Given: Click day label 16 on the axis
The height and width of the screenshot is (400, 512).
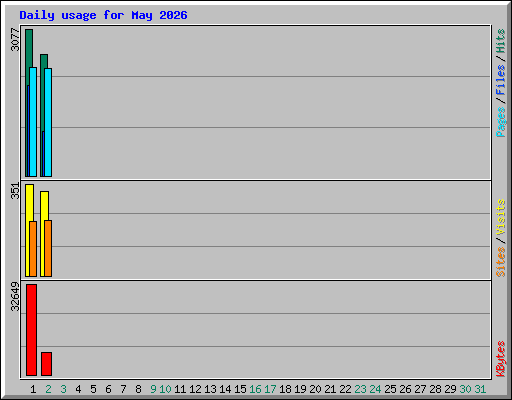Looking at the screenshot, I should click(x=255, y=389).
